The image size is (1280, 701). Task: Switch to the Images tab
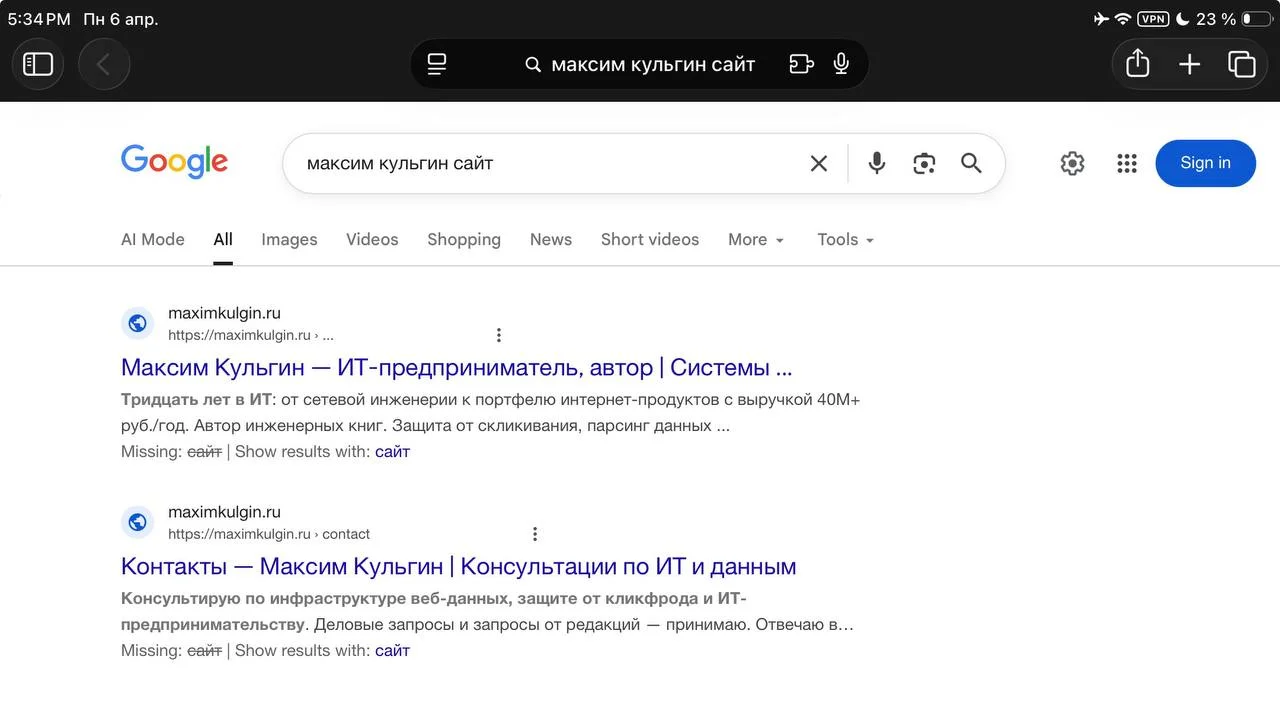coord(289,240)
